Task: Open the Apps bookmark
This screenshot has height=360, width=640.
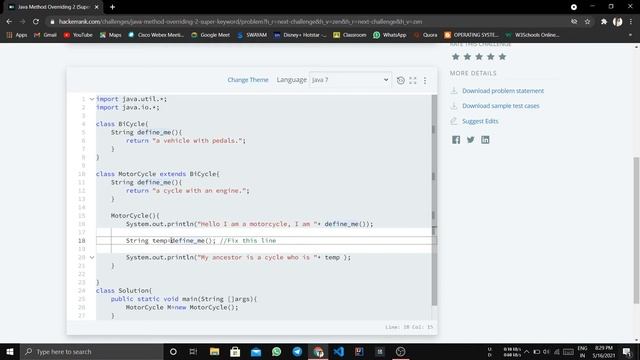Action: [x=17, y=35]
